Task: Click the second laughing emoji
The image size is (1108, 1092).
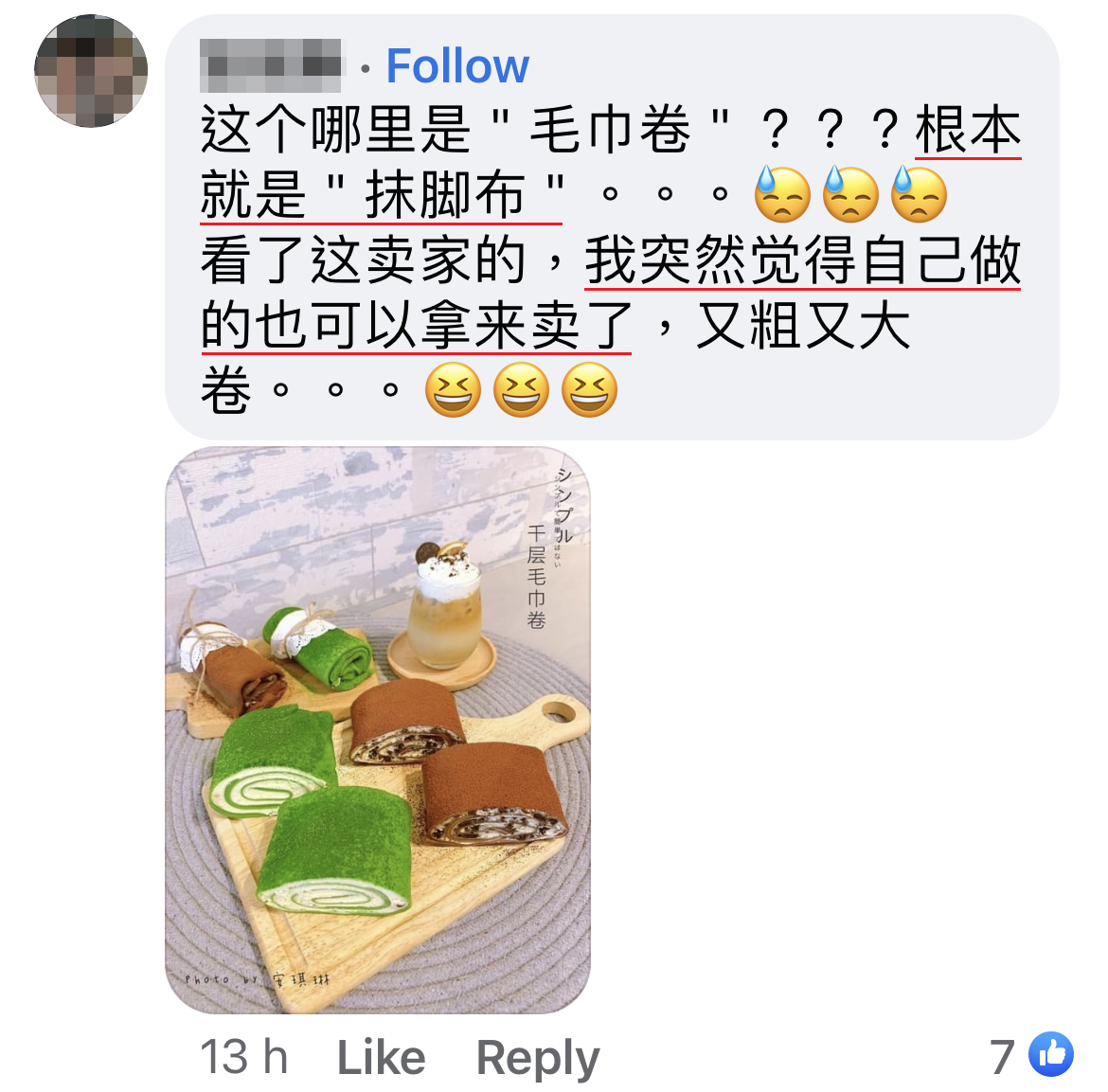Action: pyautogui.click(x=521, y=390)
